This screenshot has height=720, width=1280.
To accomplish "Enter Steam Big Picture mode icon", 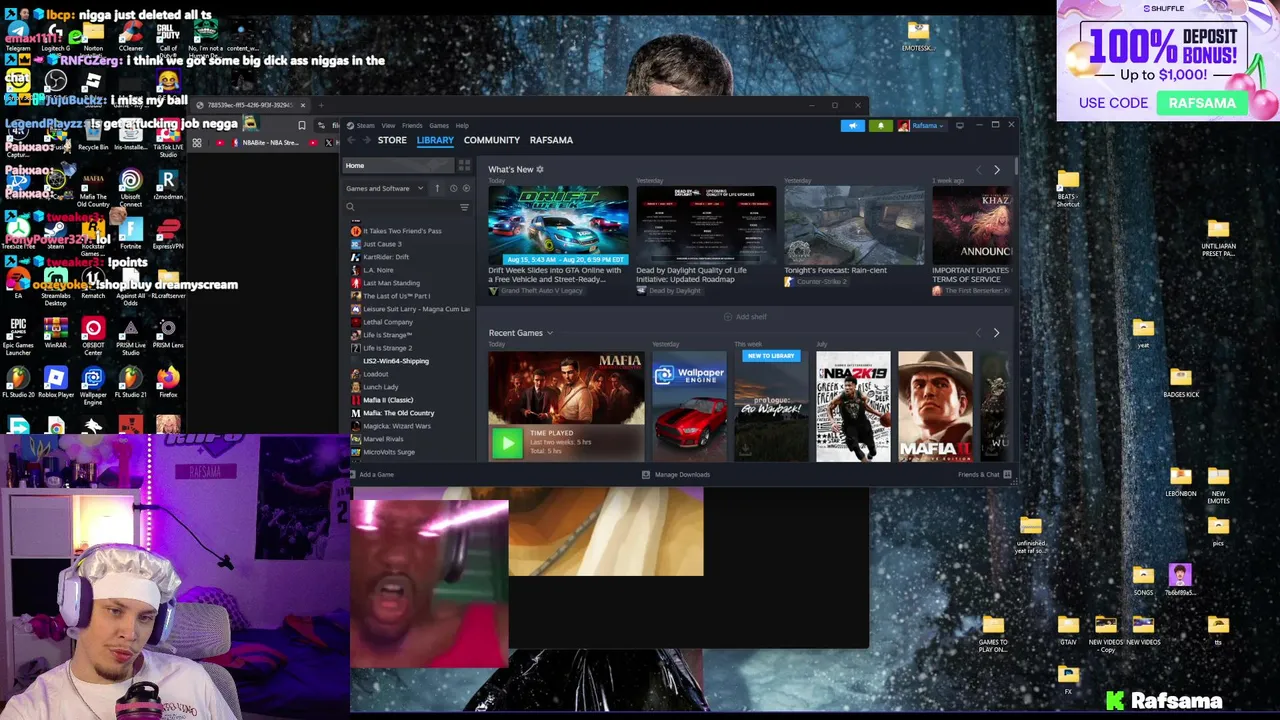I will pos(960,125).
